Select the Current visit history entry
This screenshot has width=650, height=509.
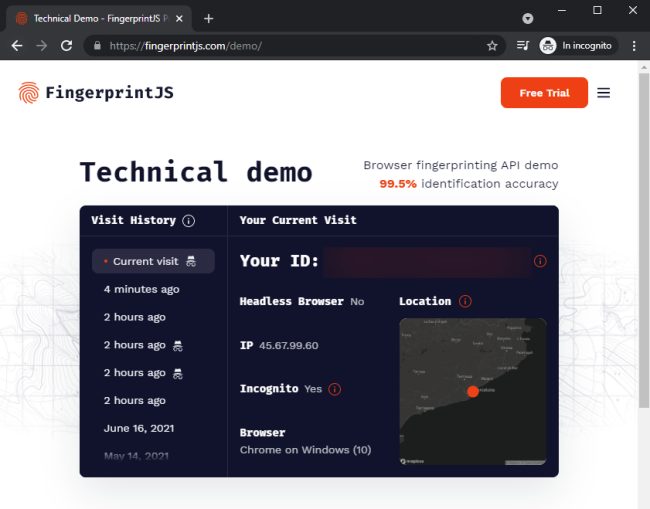(153, 261)
